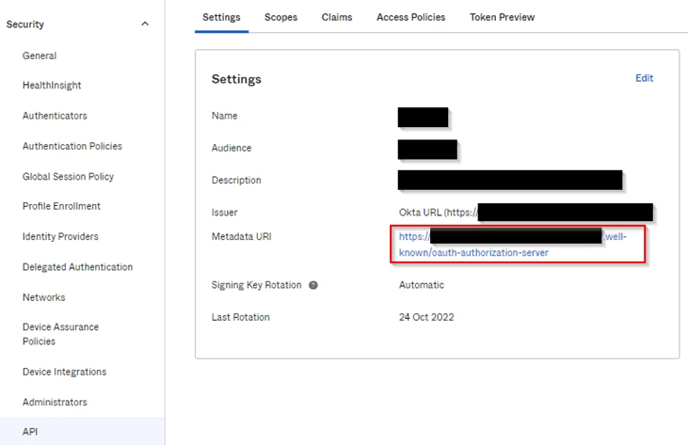Open the Claims tab
Viewport: 688px width, 445px height.
(336, 17)
